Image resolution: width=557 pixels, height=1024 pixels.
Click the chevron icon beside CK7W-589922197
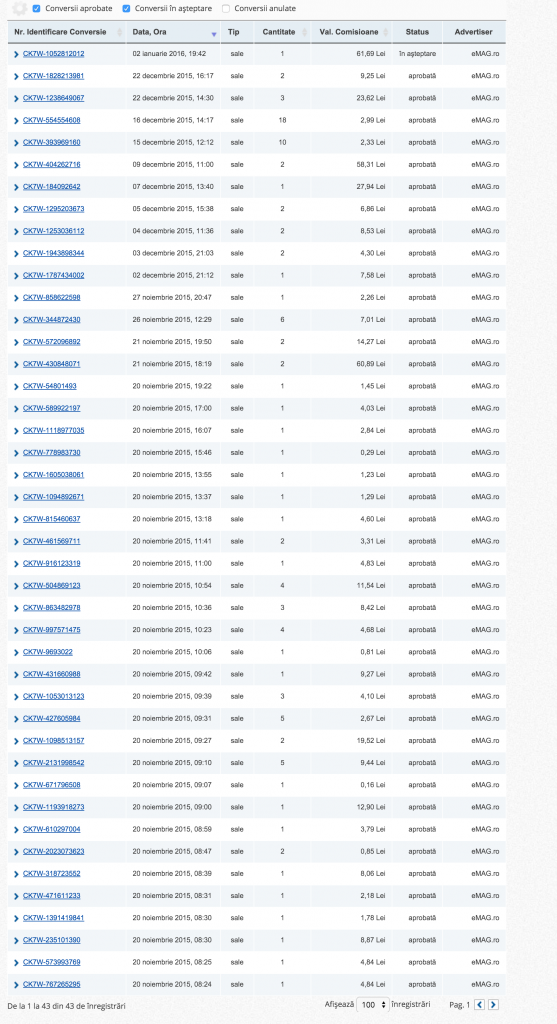(x=16, y=408)
